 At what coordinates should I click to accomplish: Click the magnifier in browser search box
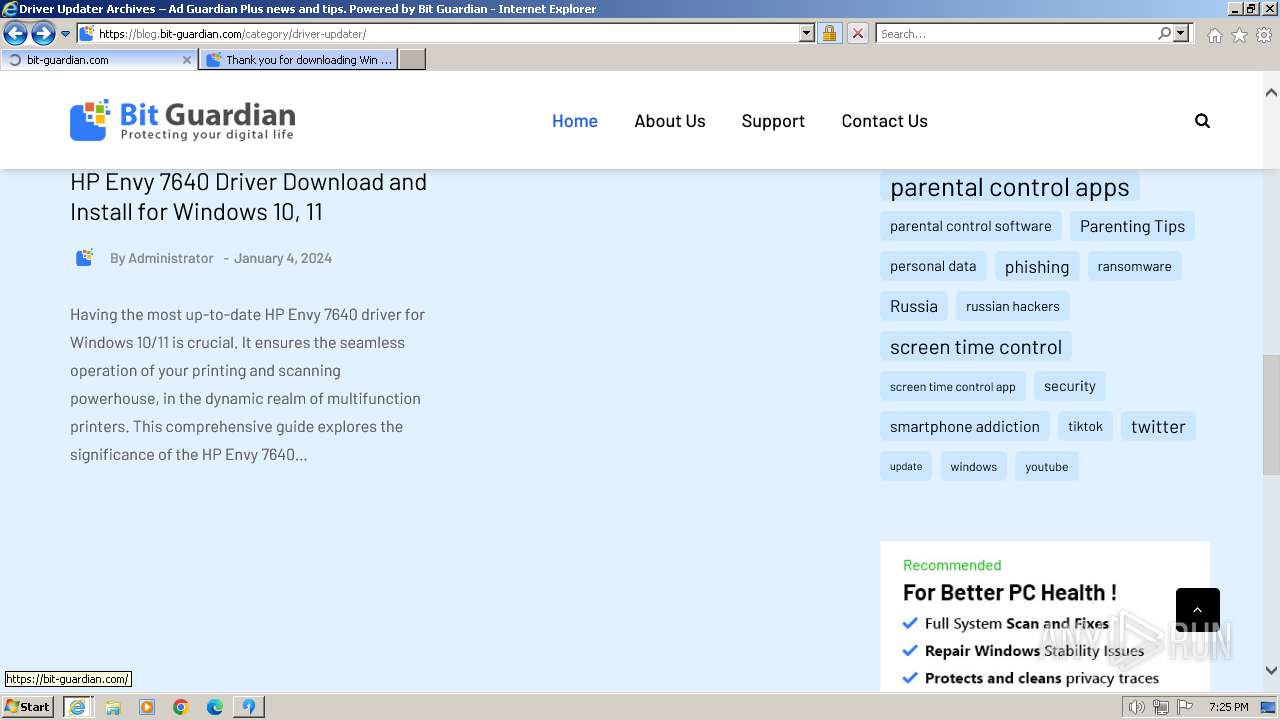pos(1164,34)
